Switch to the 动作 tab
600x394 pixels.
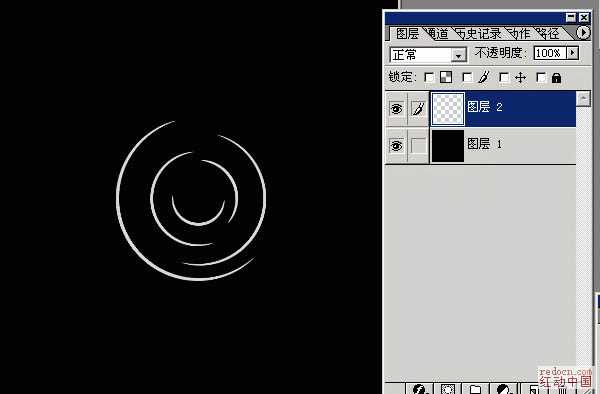pyautogui.click(x=519, y=34)
